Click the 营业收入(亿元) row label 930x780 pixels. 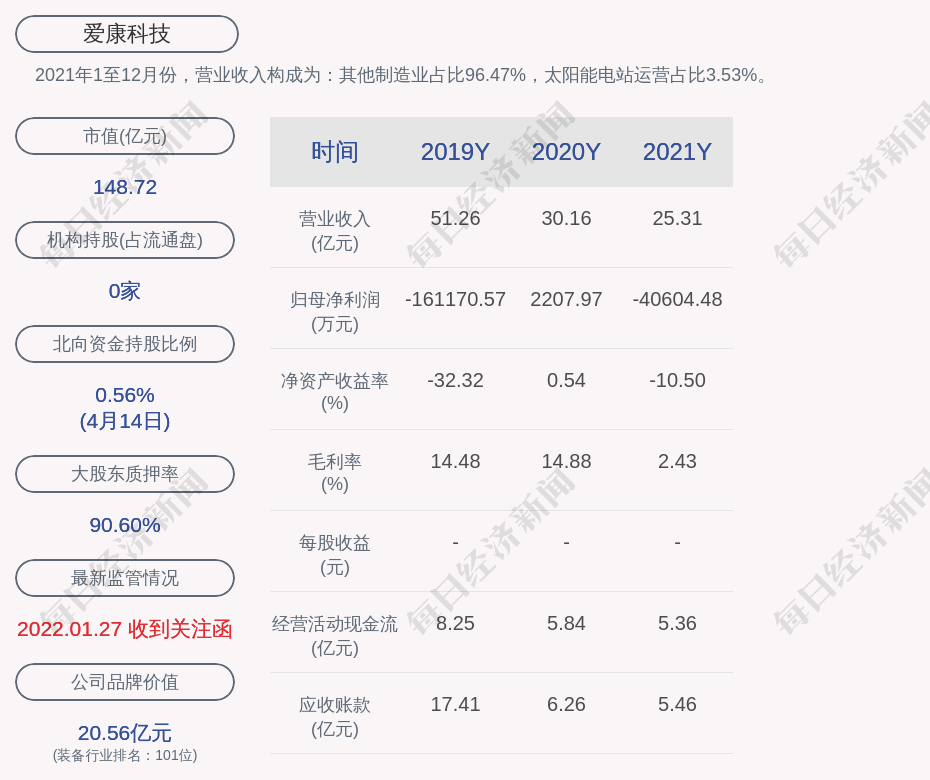point(335,231)
